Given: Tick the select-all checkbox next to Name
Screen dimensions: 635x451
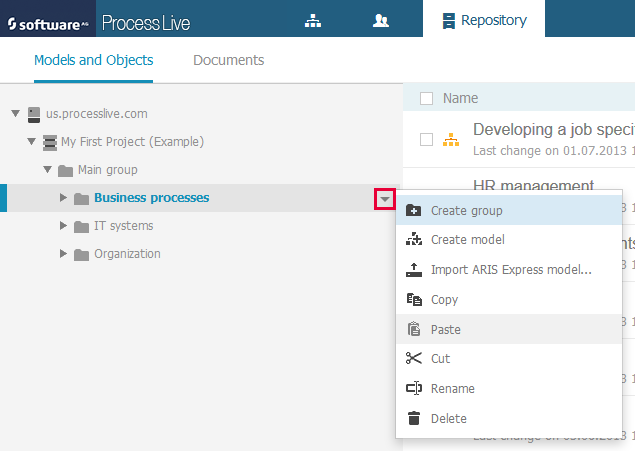Looking at the screenshot, I should [426, 98].
